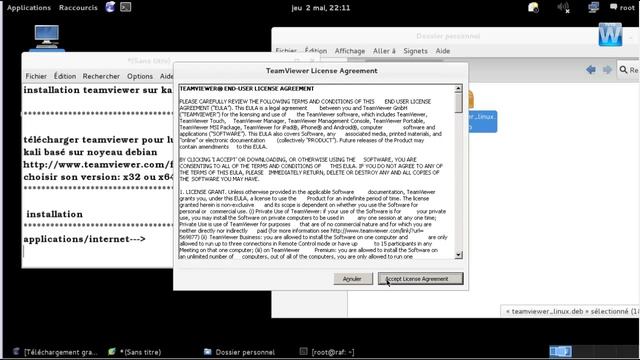Click the forward arrow in file manager
Viewport: 640px width, 360px height.
click(x=607, y=70)
